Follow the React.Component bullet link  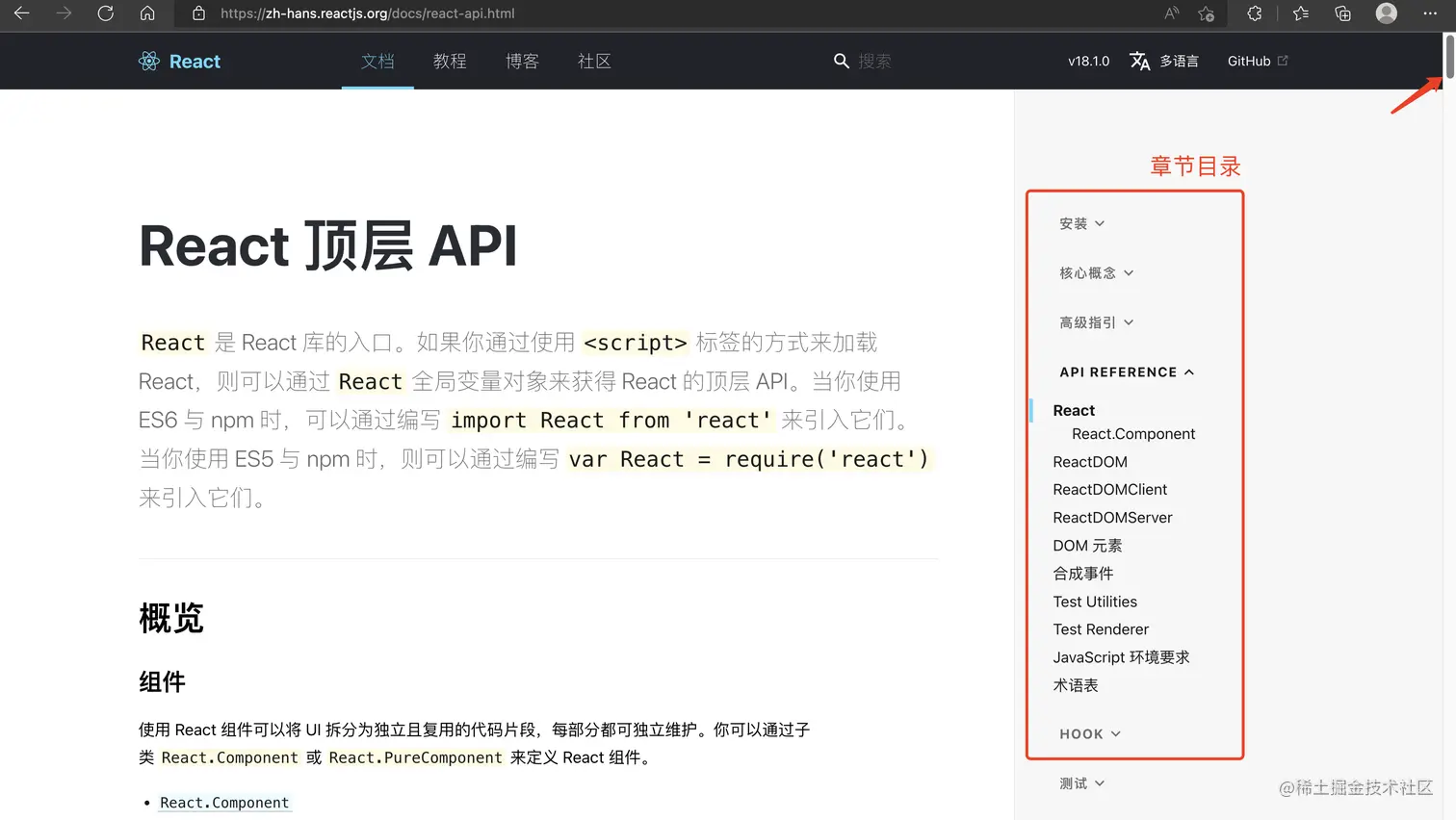point(224,803)
